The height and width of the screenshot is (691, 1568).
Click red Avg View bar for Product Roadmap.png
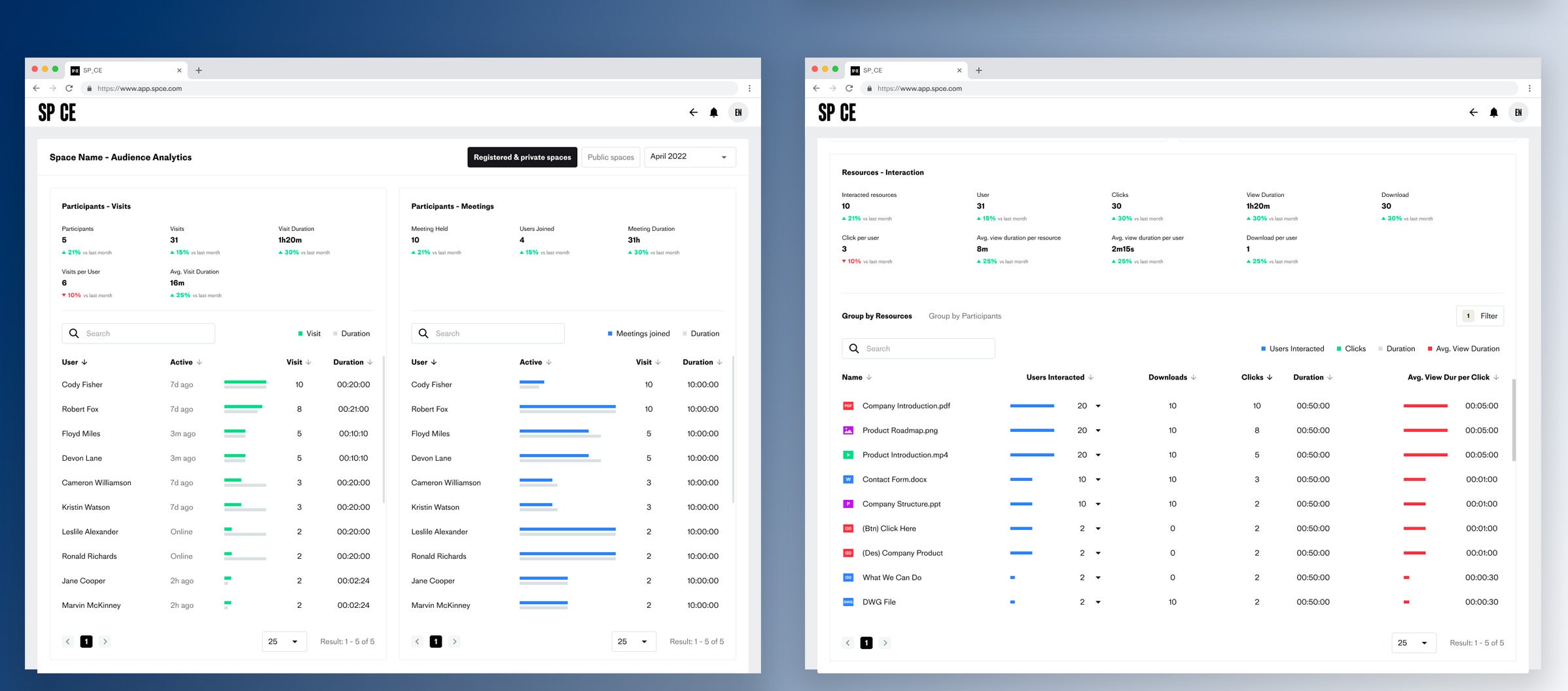coord(1425,431)
